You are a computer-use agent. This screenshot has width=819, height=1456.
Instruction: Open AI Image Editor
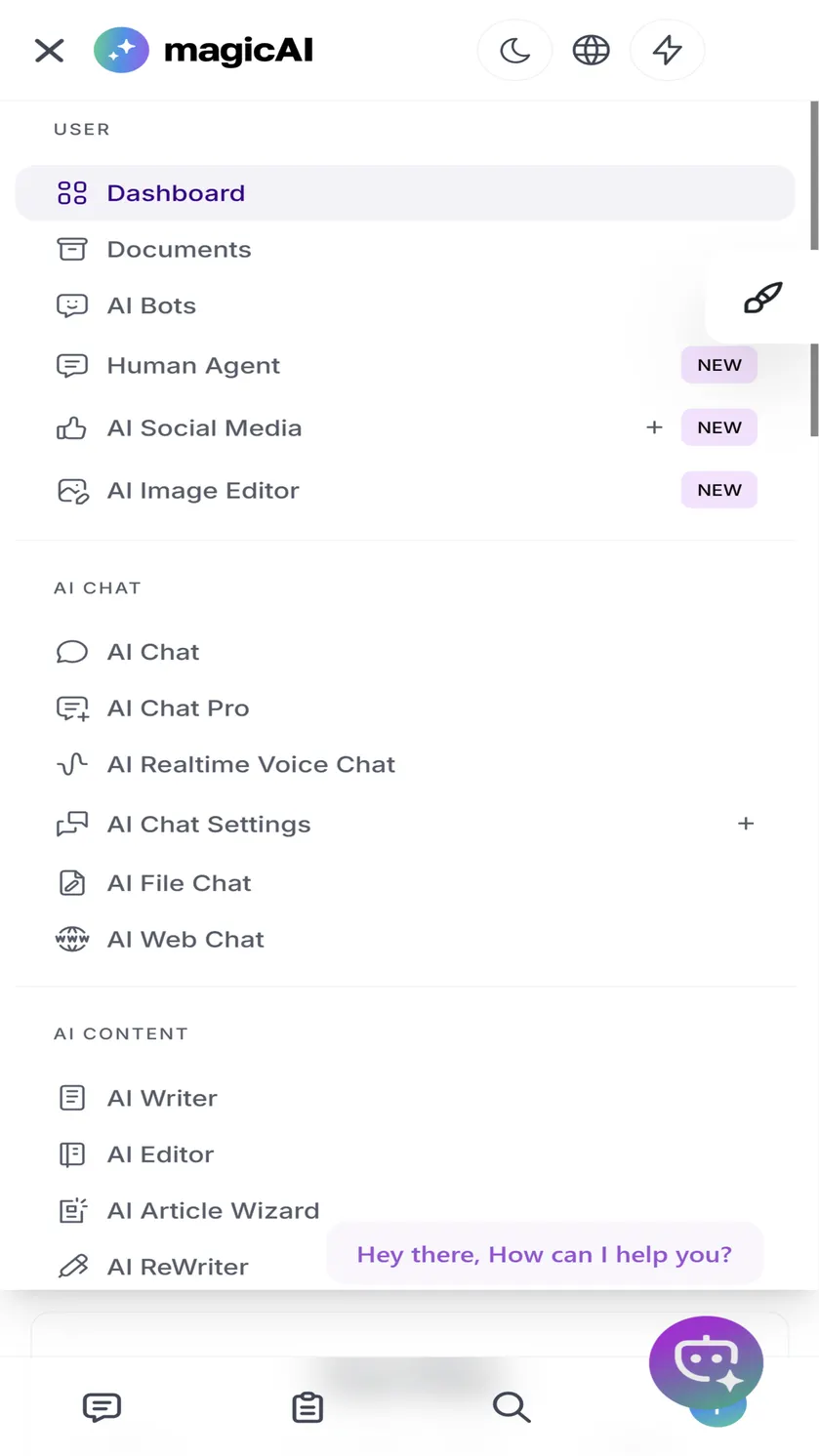(x=405, y=490)
